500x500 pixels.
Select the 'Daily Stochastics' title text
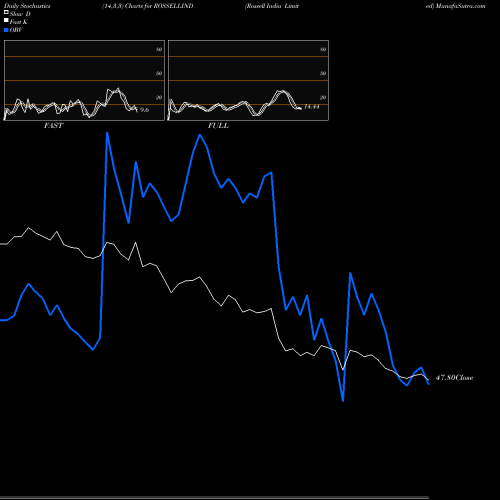click(27, 6)
